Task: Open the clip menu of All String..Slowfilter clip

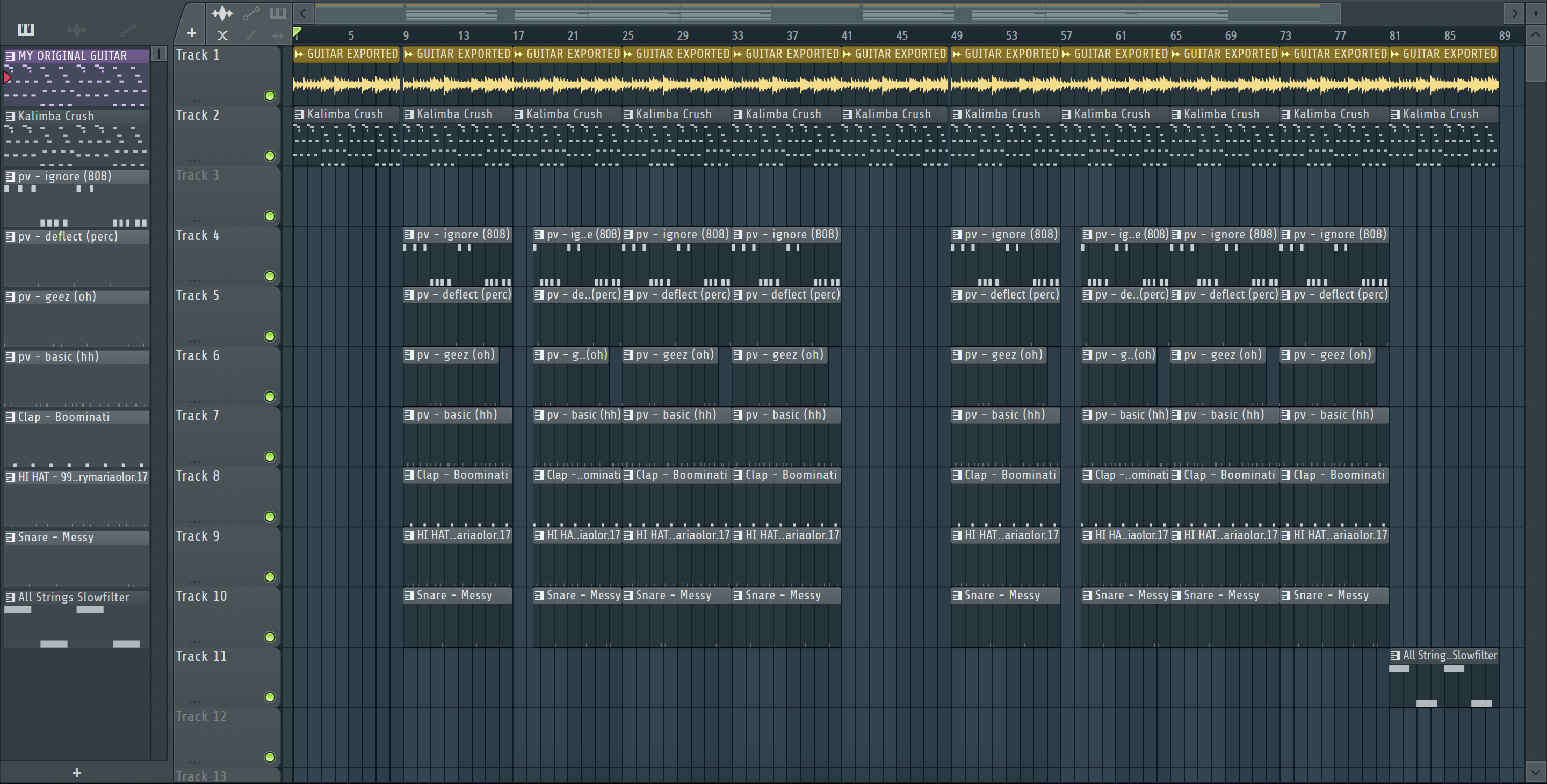Action: tap(1396, 656)
